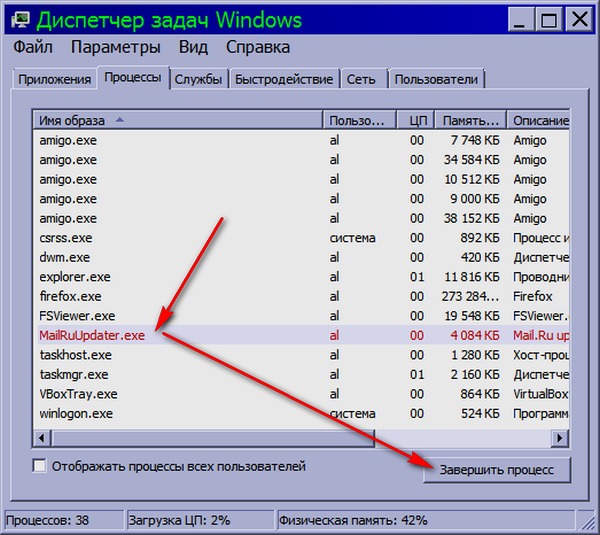Sort by the Имя образа column header
The width and height of the screenshot is (600, 535).
[178, 121]
